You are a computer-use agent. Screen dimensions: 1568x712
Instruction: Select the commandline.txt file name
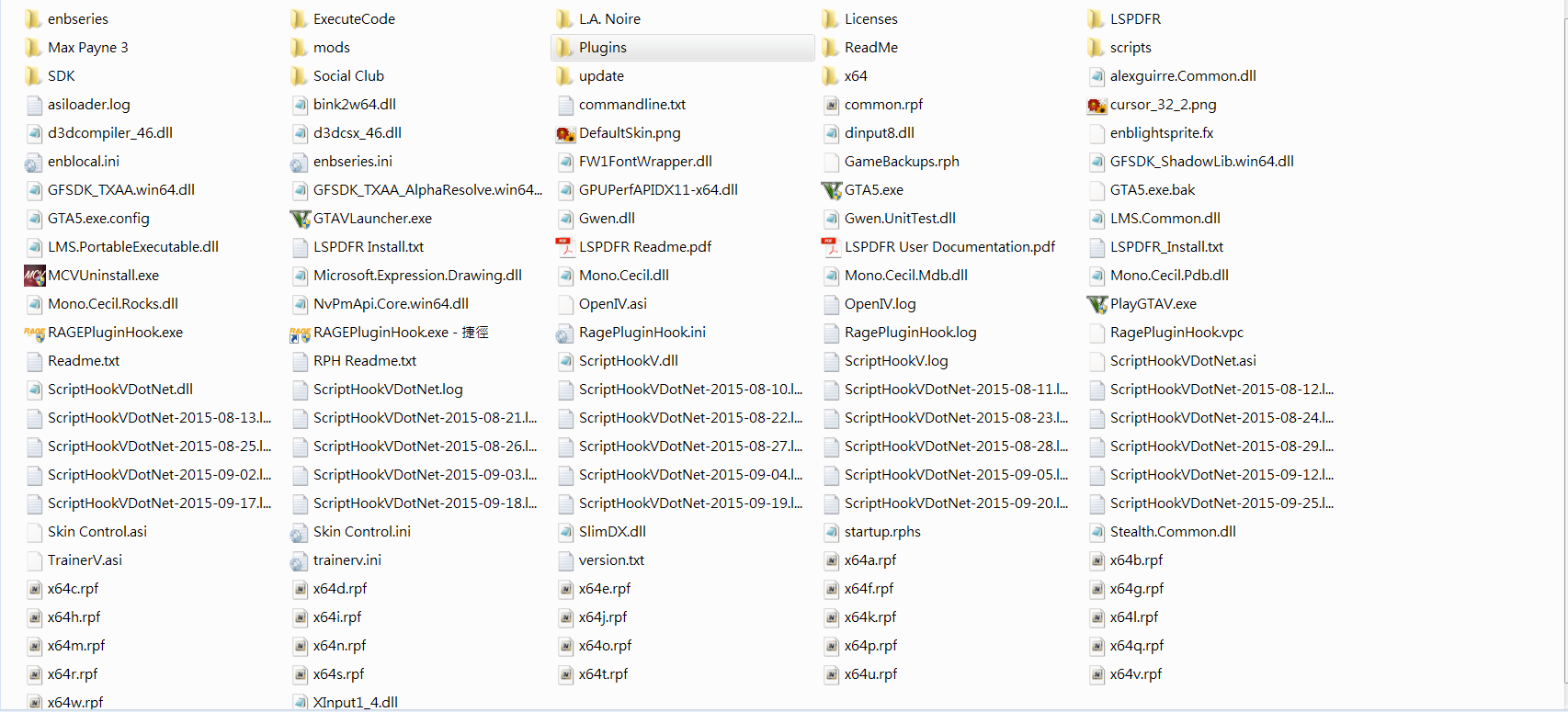632,105
